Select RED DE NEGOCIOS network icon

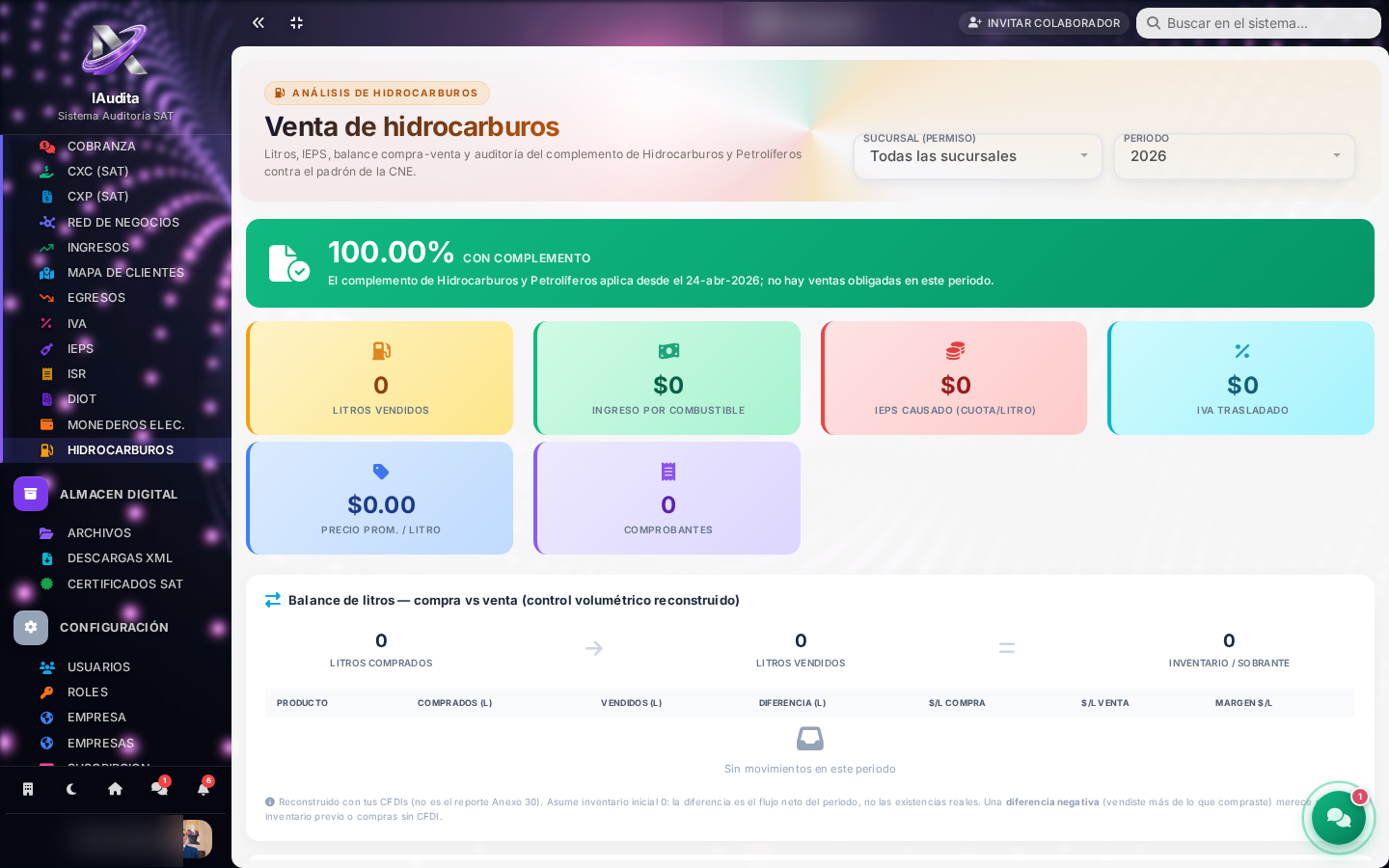click(46, 223)
